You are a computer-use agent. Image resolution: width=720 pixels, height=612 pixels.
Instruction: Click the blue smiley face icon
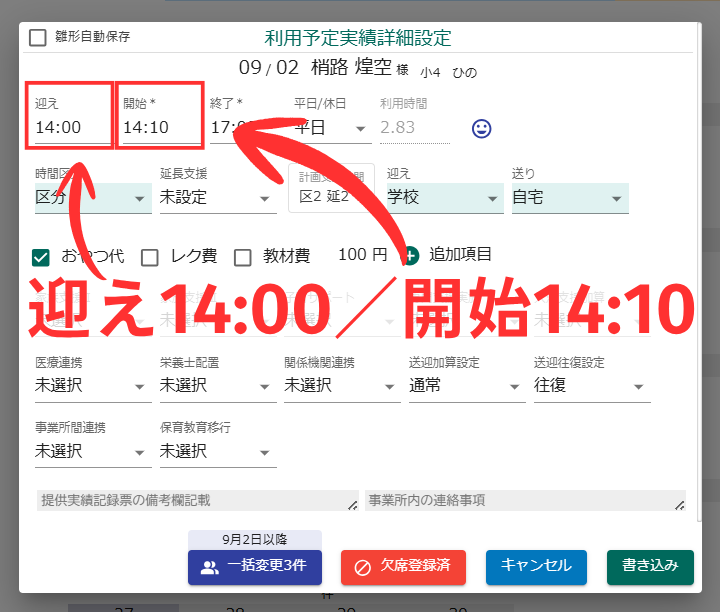tap(481, 129)
